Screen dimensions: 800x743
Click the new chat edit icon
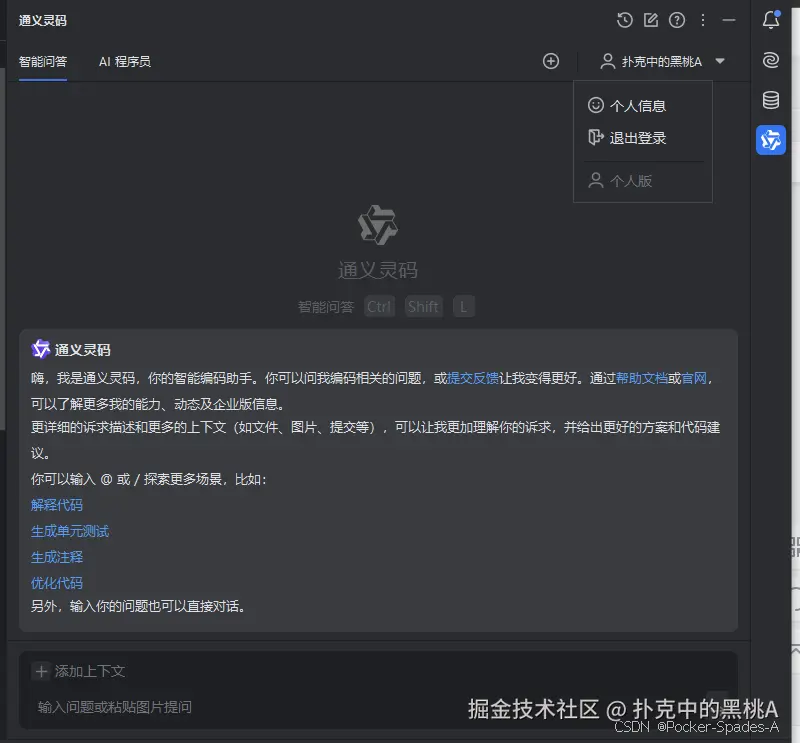coord(651,20)
